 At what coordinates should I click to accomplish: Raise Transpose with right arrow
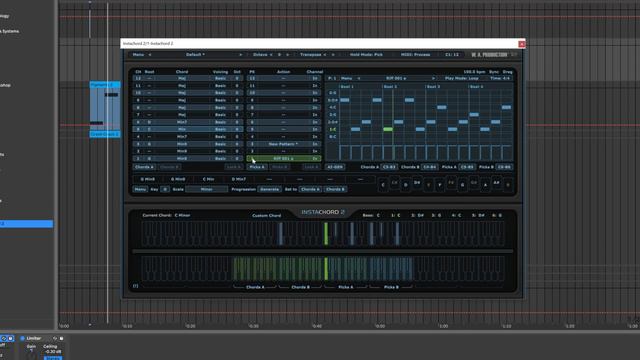coord(333,55)
